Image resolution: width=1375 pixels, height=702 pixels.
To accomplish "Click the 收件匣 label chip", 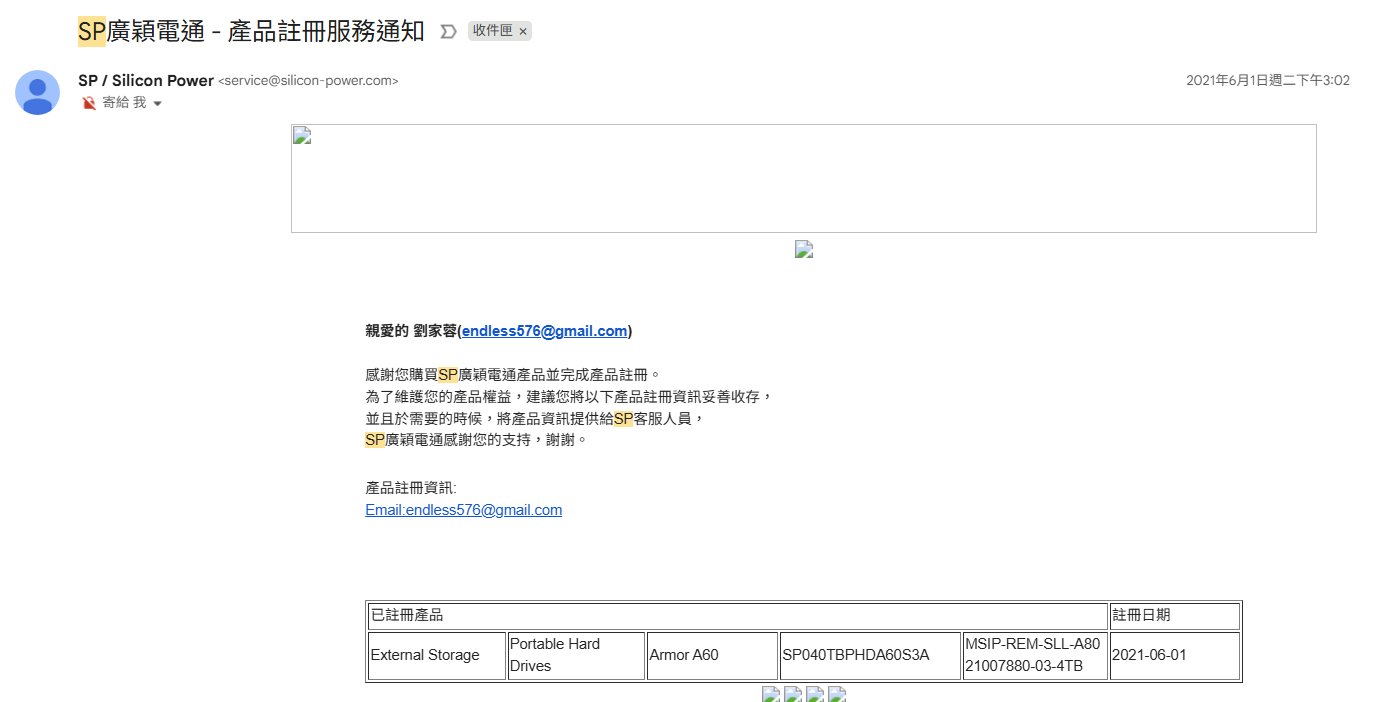I will click(x=492, y=31).
